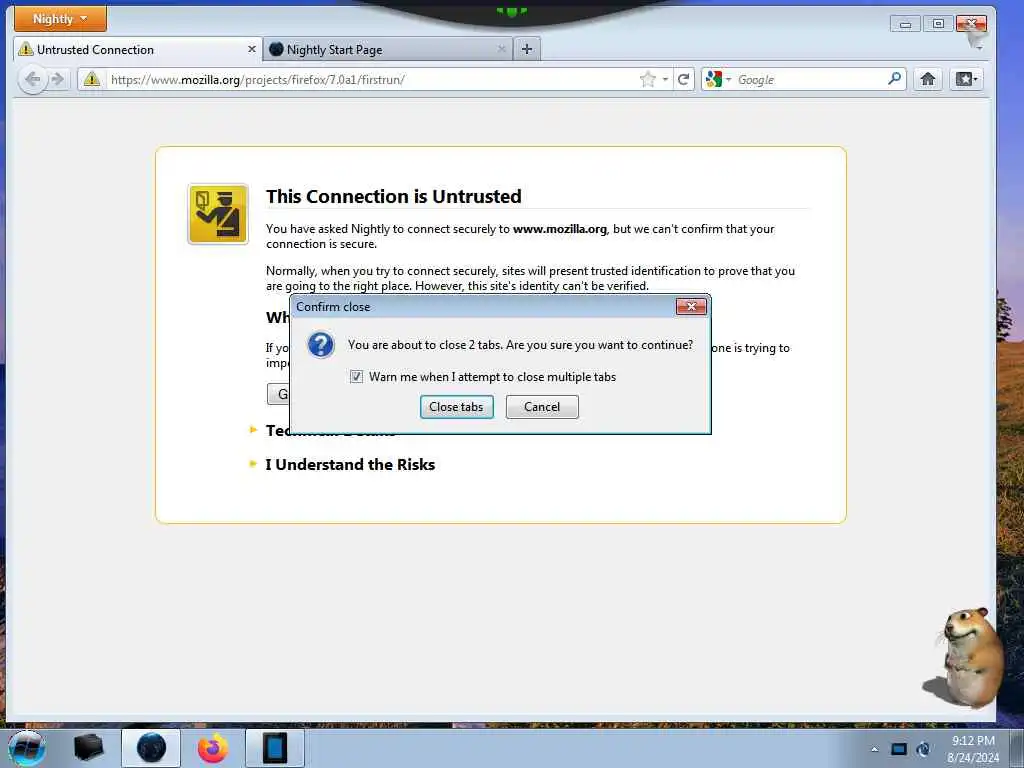The height and width of the screenshot is (768, 1024).
Task: Launch Firefox from the taskbar
Action: pos(213,748)
